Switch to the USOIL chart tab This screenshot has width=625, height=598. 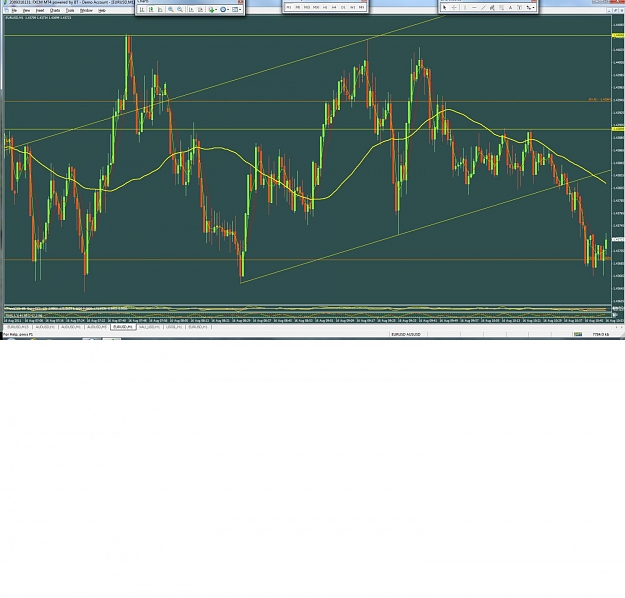[x=174, y=327]
